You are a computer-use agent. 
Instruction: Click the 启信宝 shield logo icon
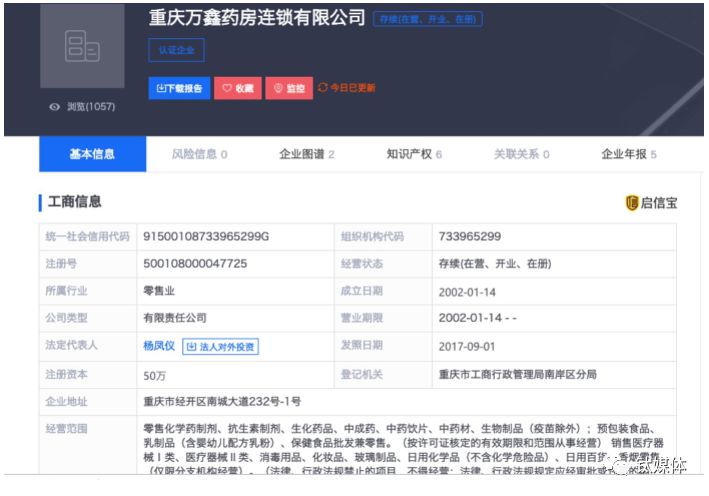pyautogui.click(x=632, y=203)
